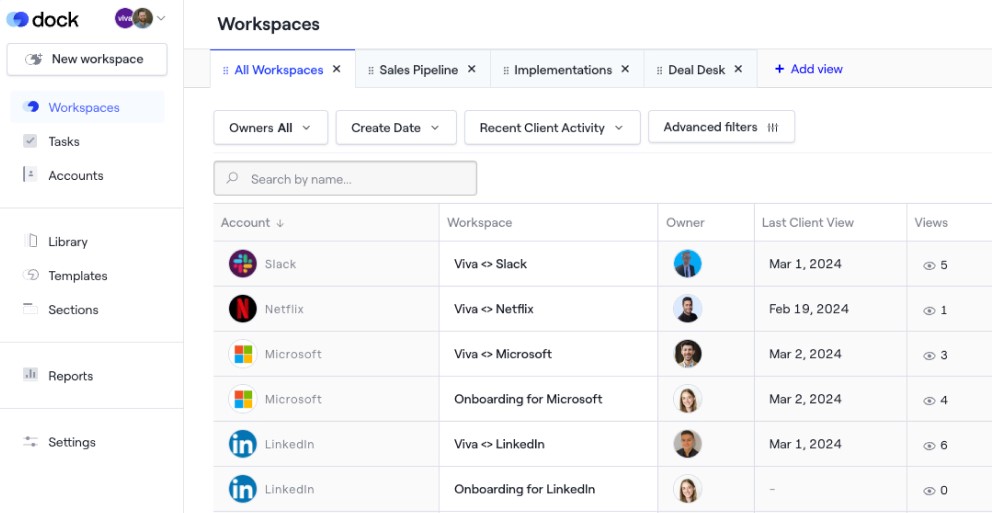The width and height of the screenshot is (992, 513).
Task: Switch to the Implementations tab
Action: pos(562,70)
